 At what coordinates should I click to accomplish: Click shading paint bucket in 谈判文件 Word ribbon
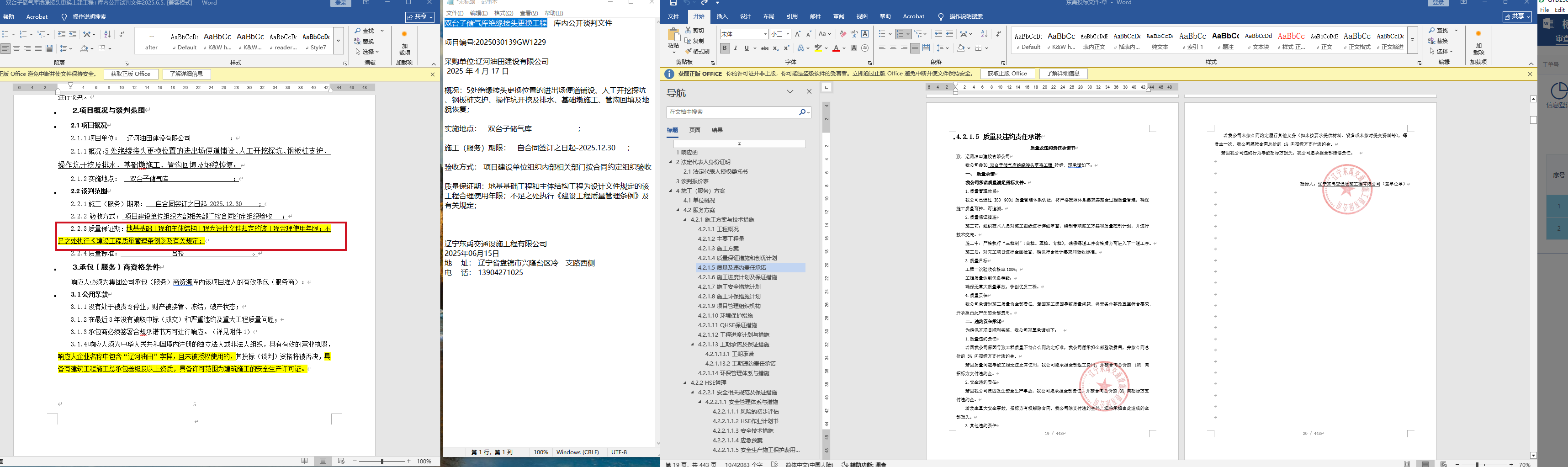point(85,48)
